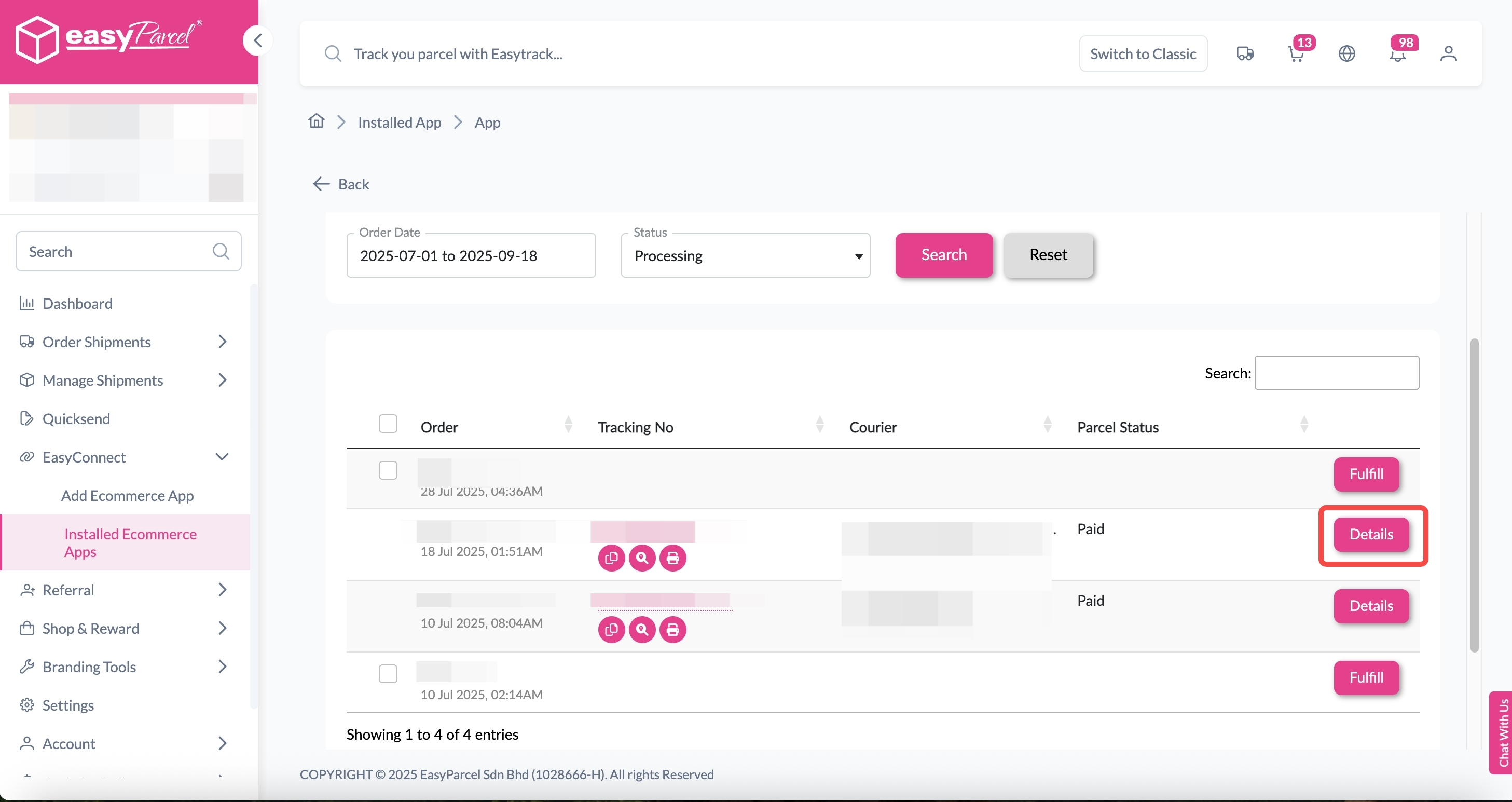Open Dashboard from the sidebar

pyautogui.click(x=77, y=303)
